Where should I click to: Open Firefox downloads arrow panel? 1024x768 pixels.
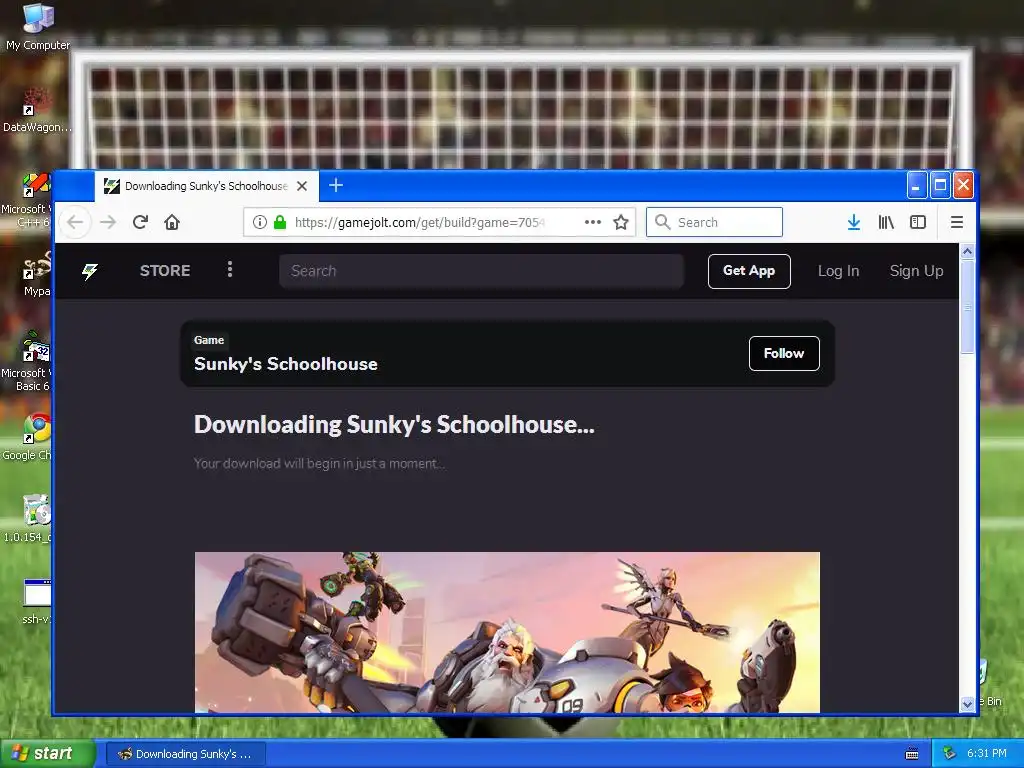tap(854, 223)
